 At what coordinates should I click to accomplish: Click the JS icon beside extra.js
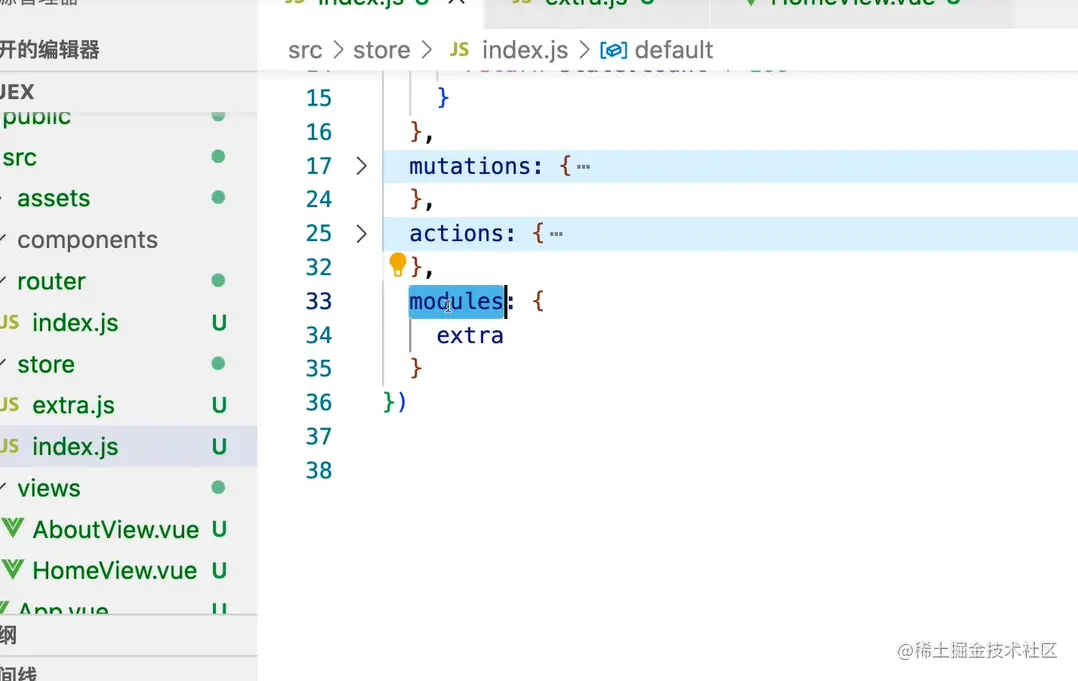[x=10, y=404]
